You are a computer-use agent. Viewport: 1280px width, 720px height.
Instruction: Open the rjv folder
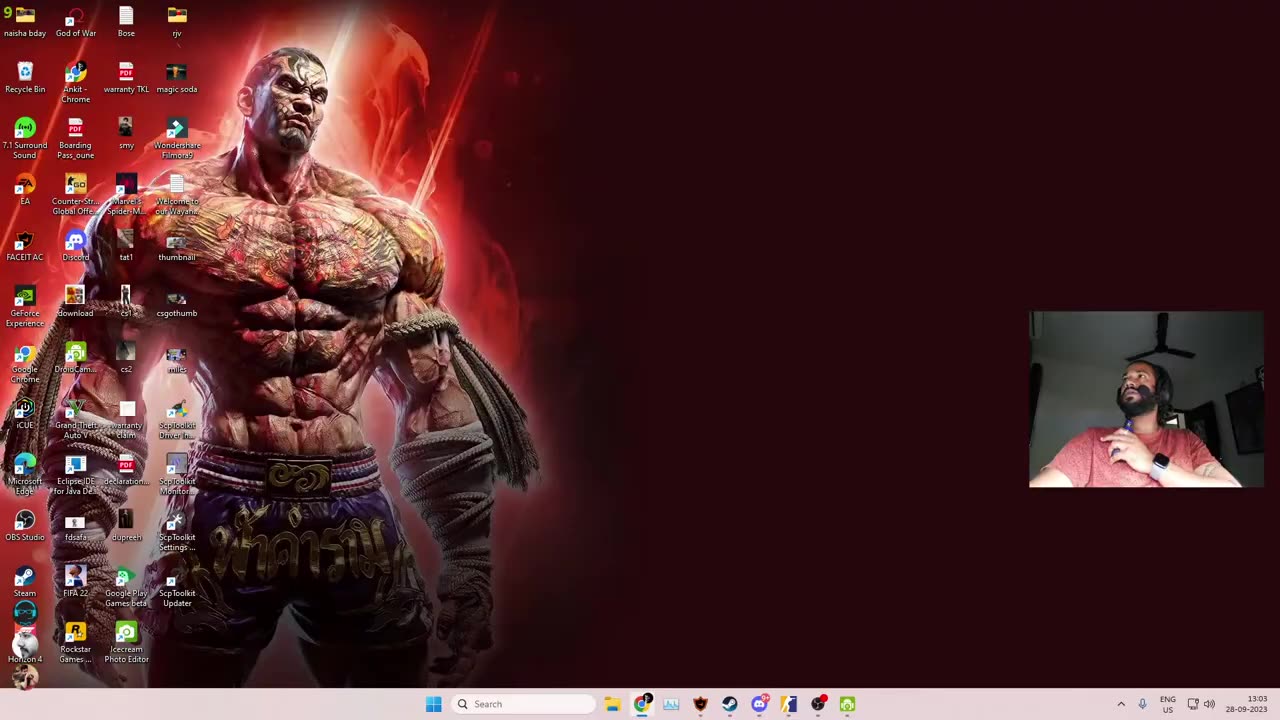click(x=177, y=22)
